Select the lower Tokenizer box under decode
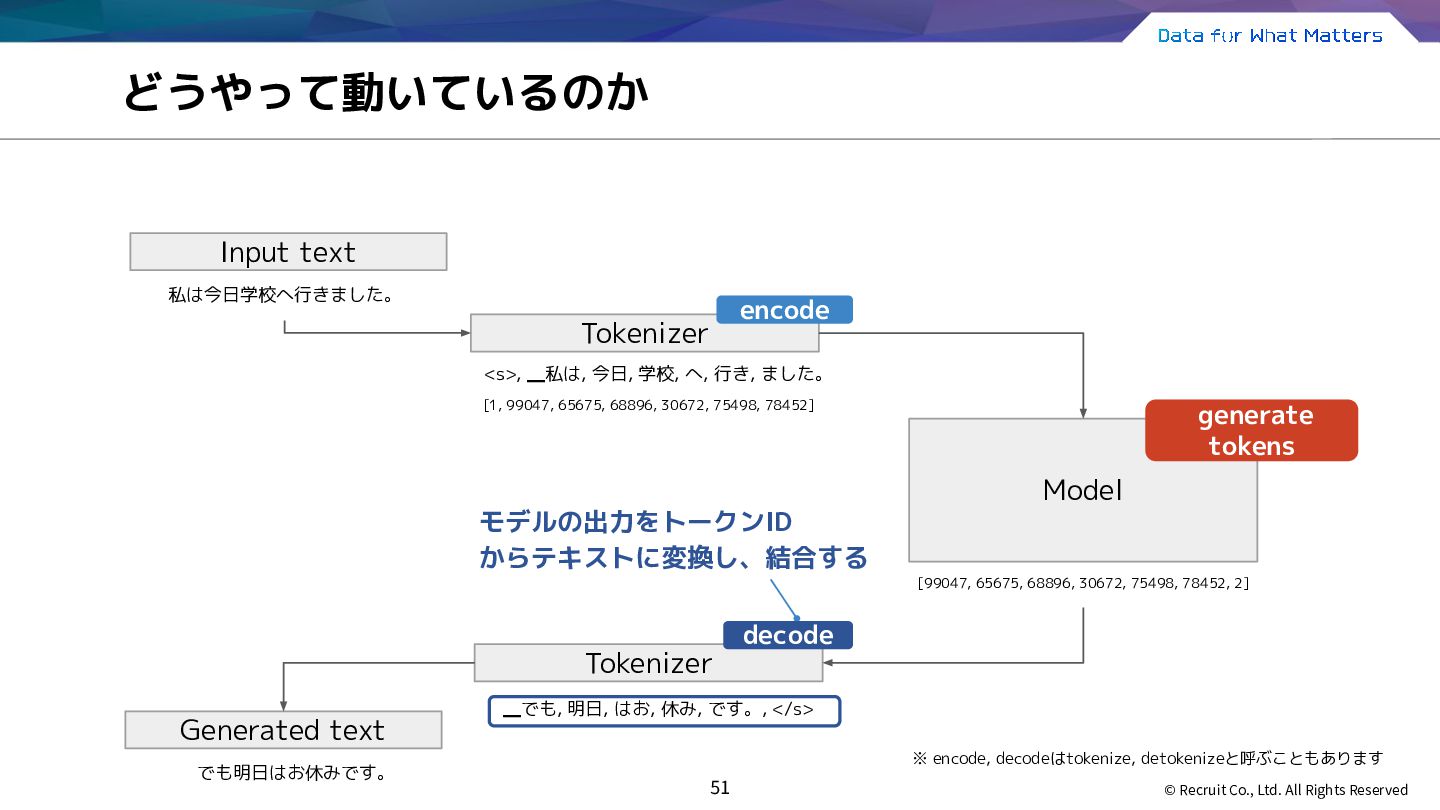The width and height of the screenshot is (1440, 810). click(648, 663)
